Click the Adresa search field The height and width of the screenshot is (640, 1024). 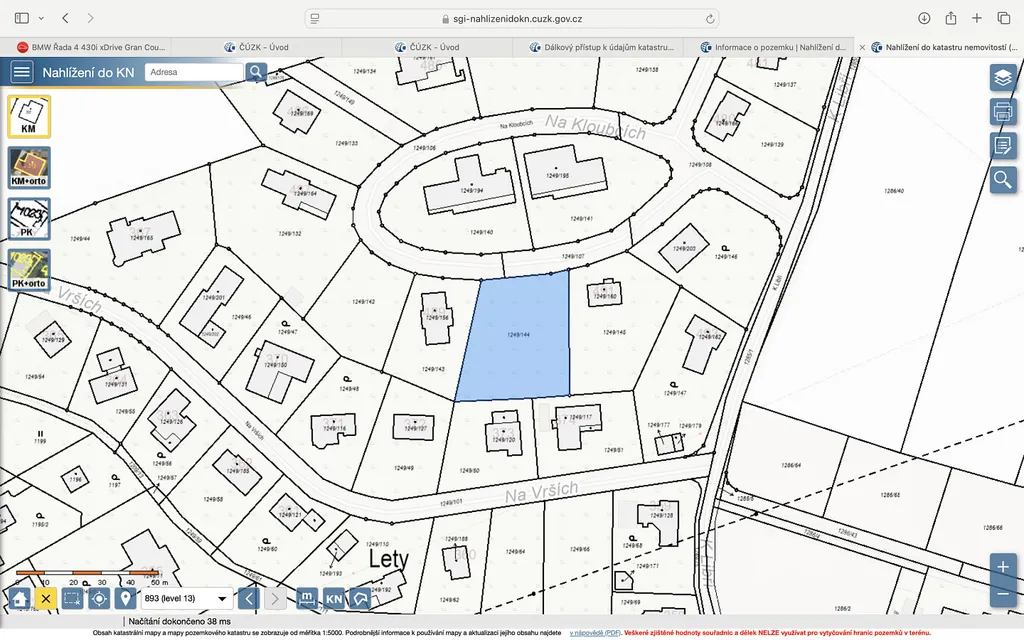click(x=193, y=72)
